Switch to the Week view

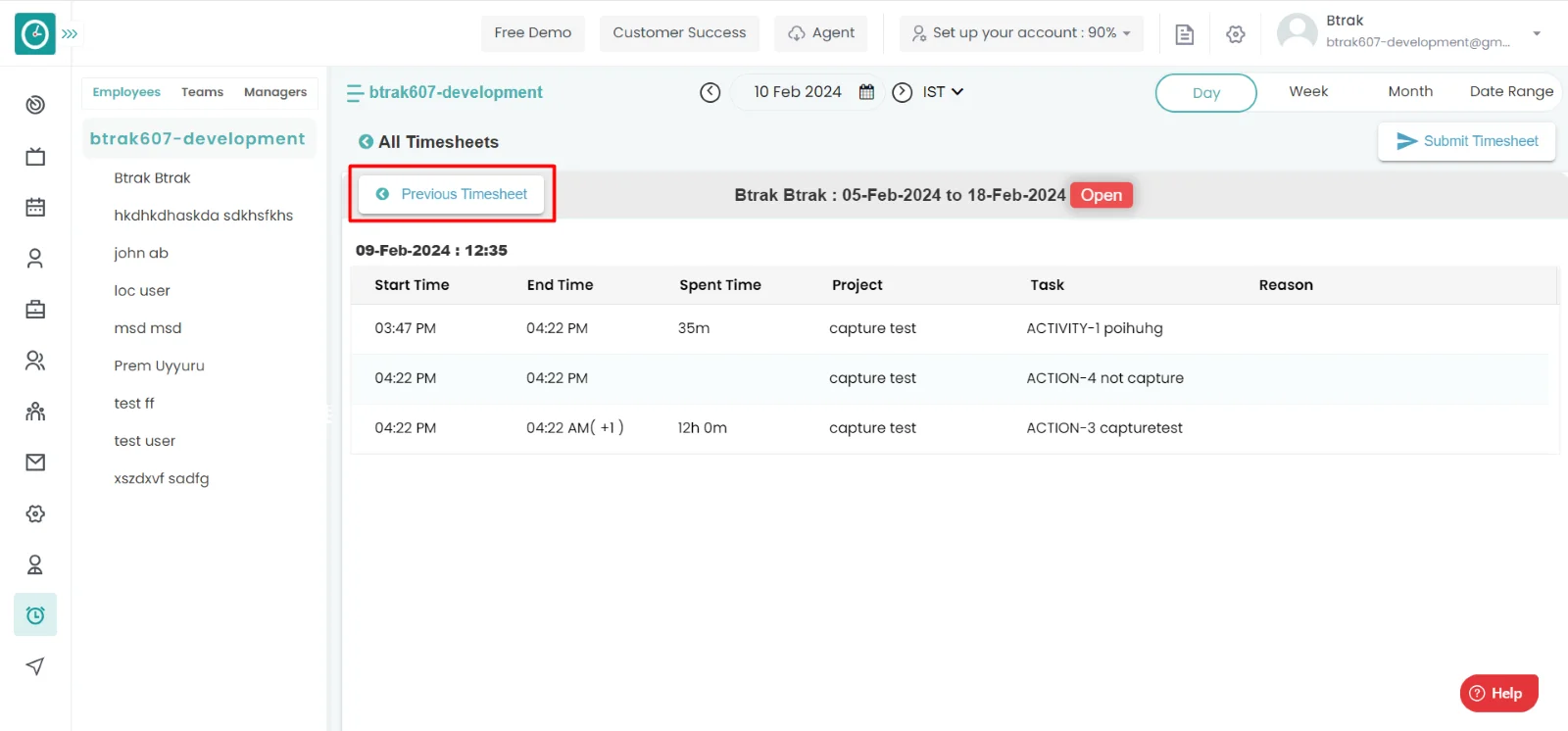click(1307, 92)
